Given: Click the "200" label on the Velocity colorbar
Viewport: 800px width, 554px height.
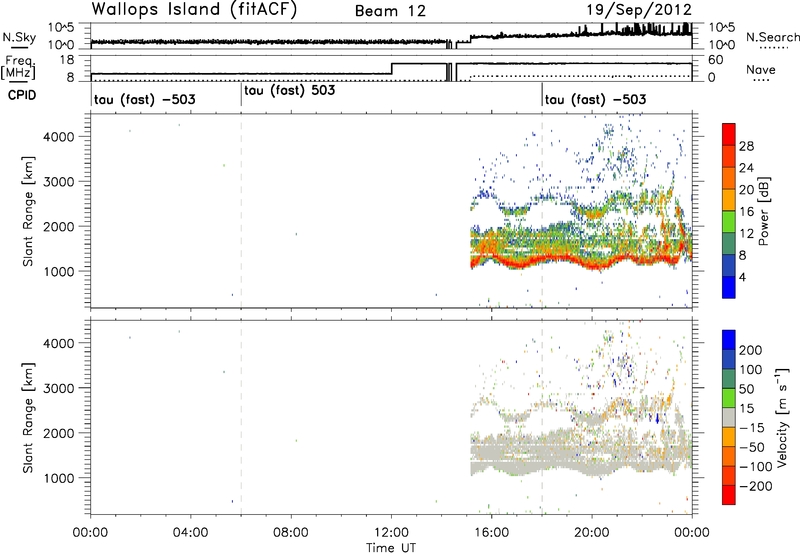Looking at the screenshot, I should (x=751, y=350).
